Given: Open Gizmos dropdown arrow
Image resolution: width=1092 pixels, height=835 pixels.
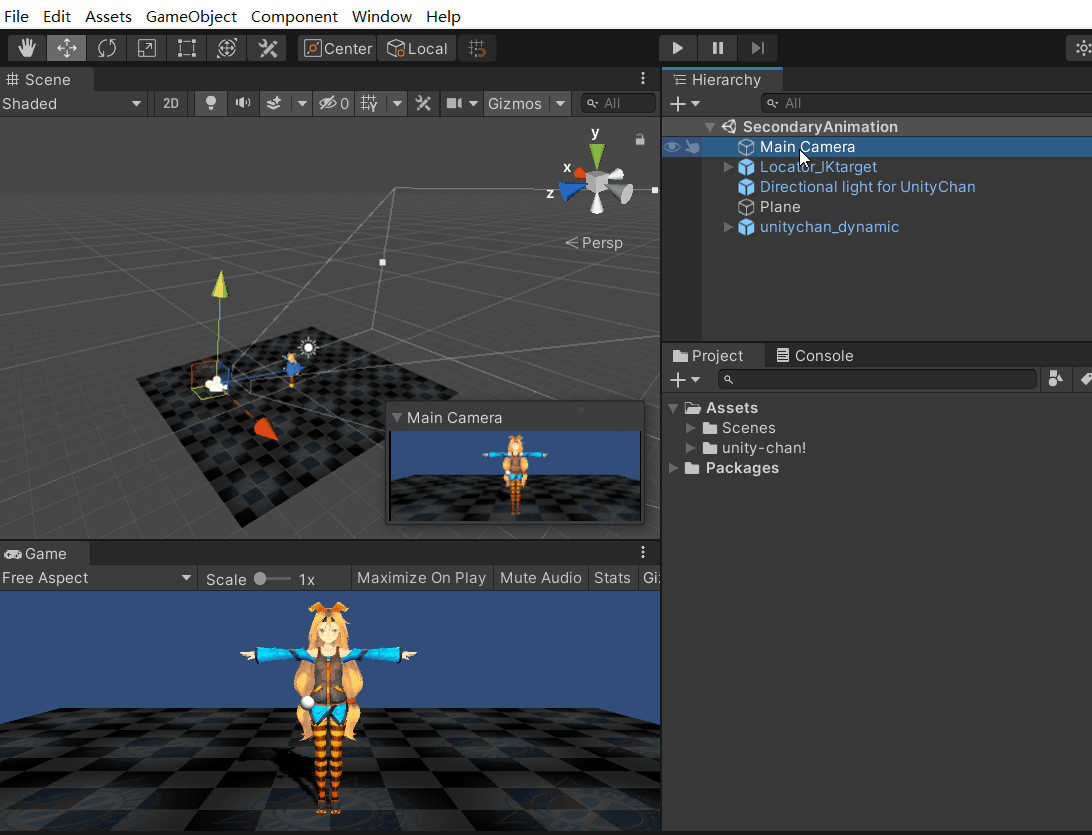Looking at the screenshot, I should tap(560, 104).
